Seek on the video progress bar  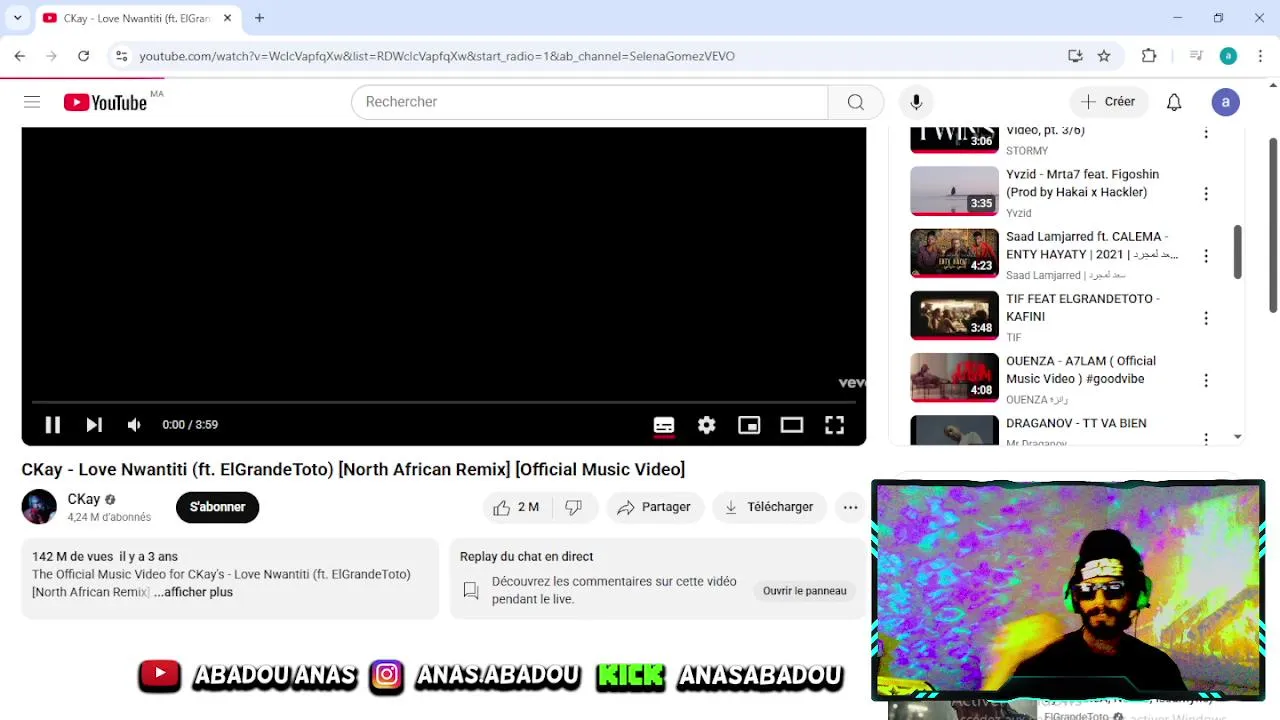[444, 402]
